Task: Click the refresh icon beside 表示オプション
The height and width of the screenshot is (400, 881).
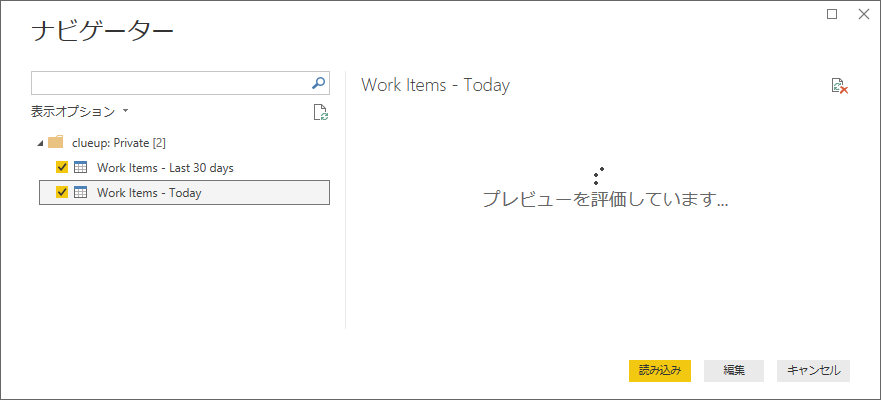Action: point(320,112)
